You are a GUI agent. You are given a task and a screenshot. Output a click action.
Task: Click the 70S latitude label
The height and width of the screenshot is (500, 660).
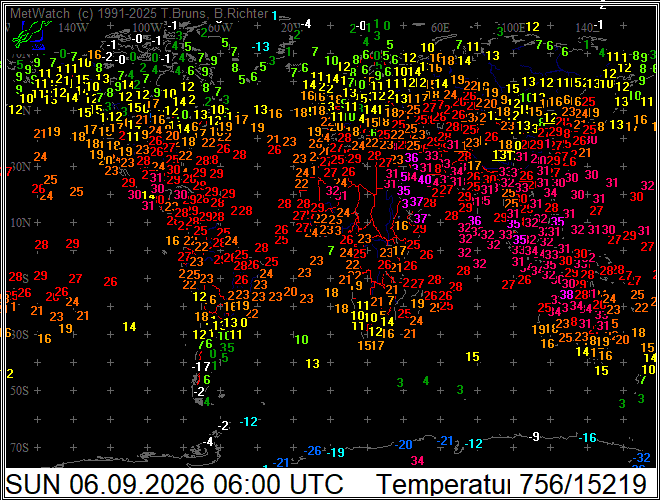(x=19, y=447)
